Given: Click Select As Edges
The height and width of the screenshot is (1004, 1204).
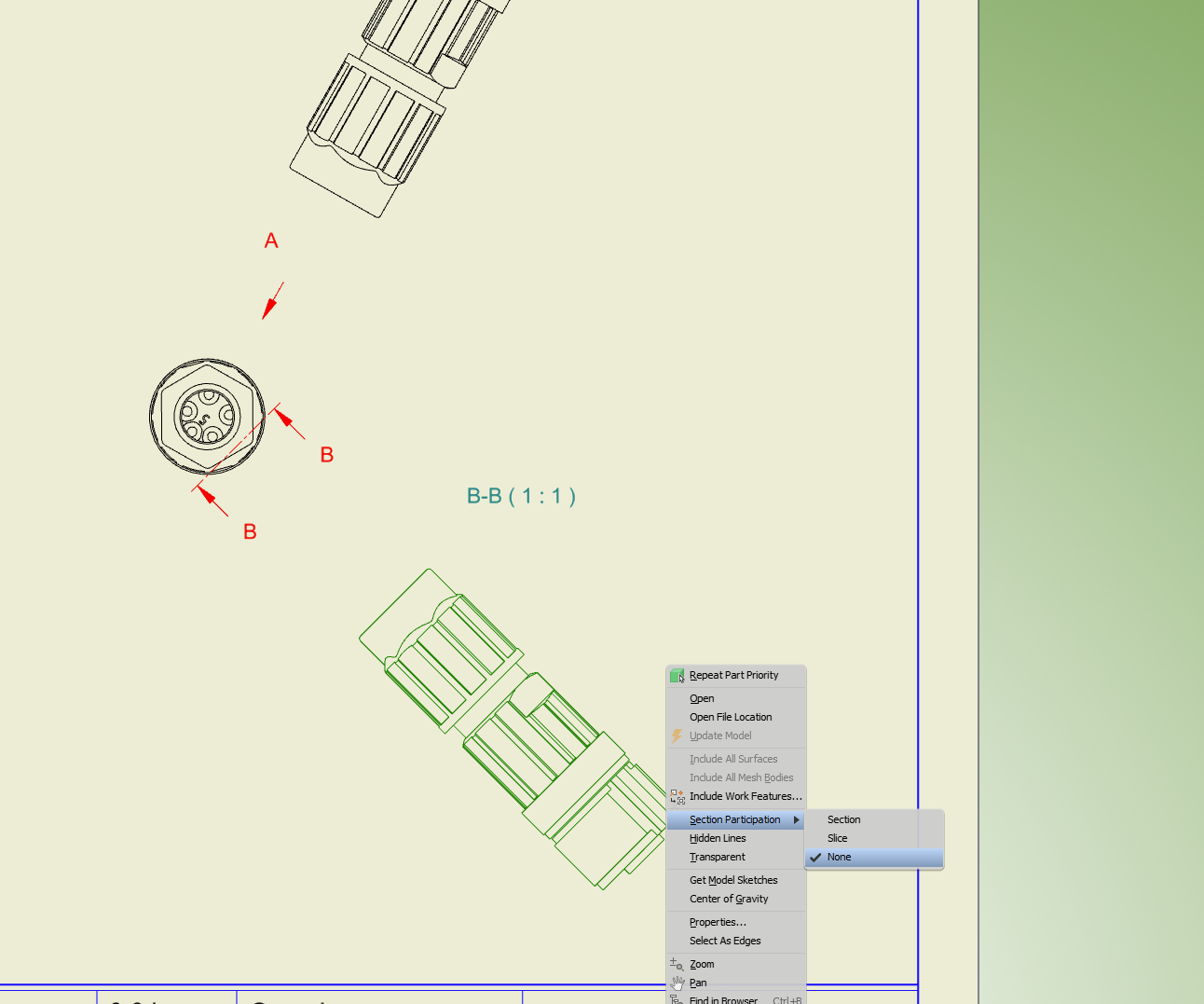Looking at the screenshot, I should (725, 941).
